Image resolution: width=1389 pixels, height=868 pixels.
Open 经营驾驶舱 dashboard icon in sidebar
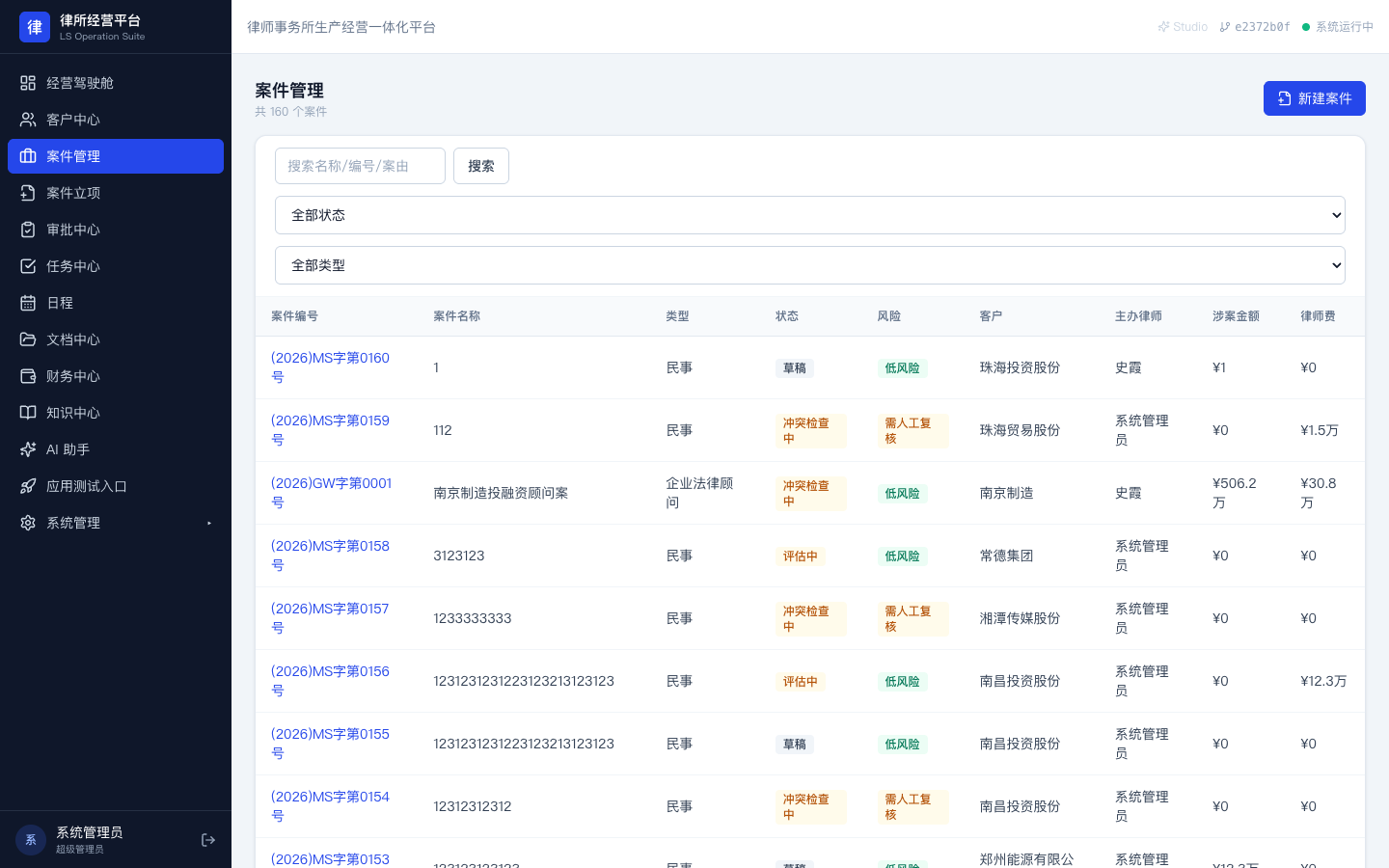pos(28,83)
